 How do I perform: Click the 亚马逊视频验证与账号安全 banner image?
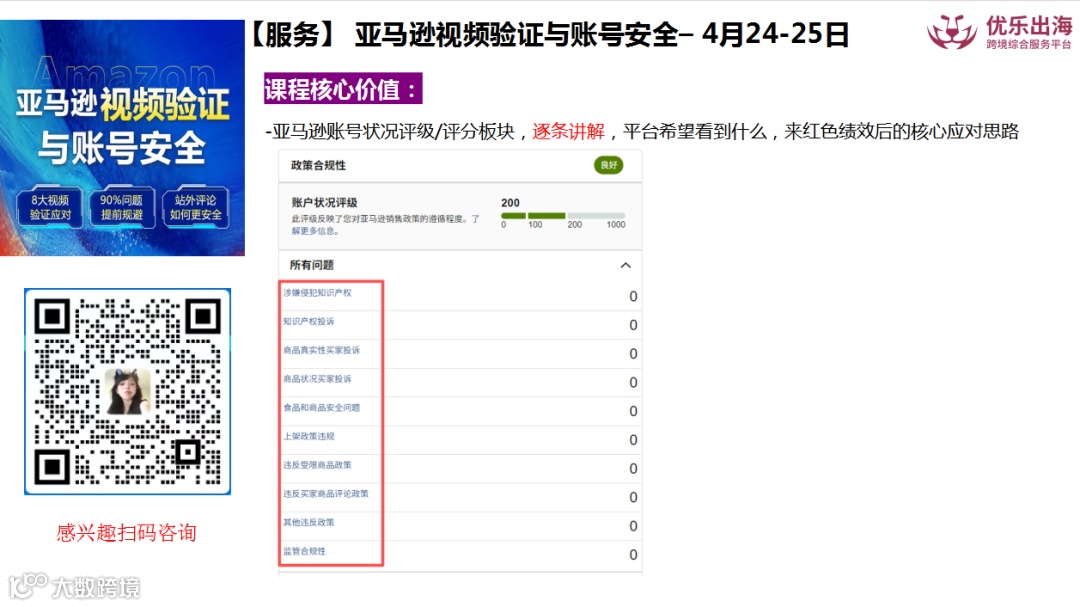coord(122,138)
